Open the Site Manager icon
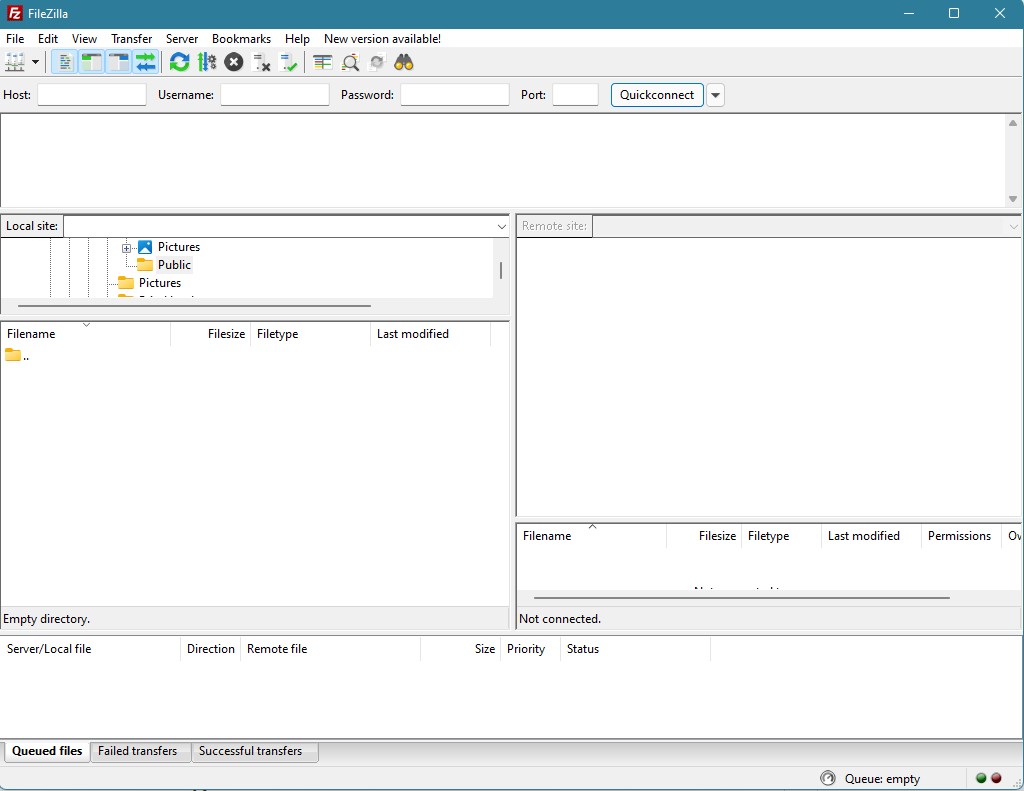Screen dimensions: 1024x791 click(14, 62)
